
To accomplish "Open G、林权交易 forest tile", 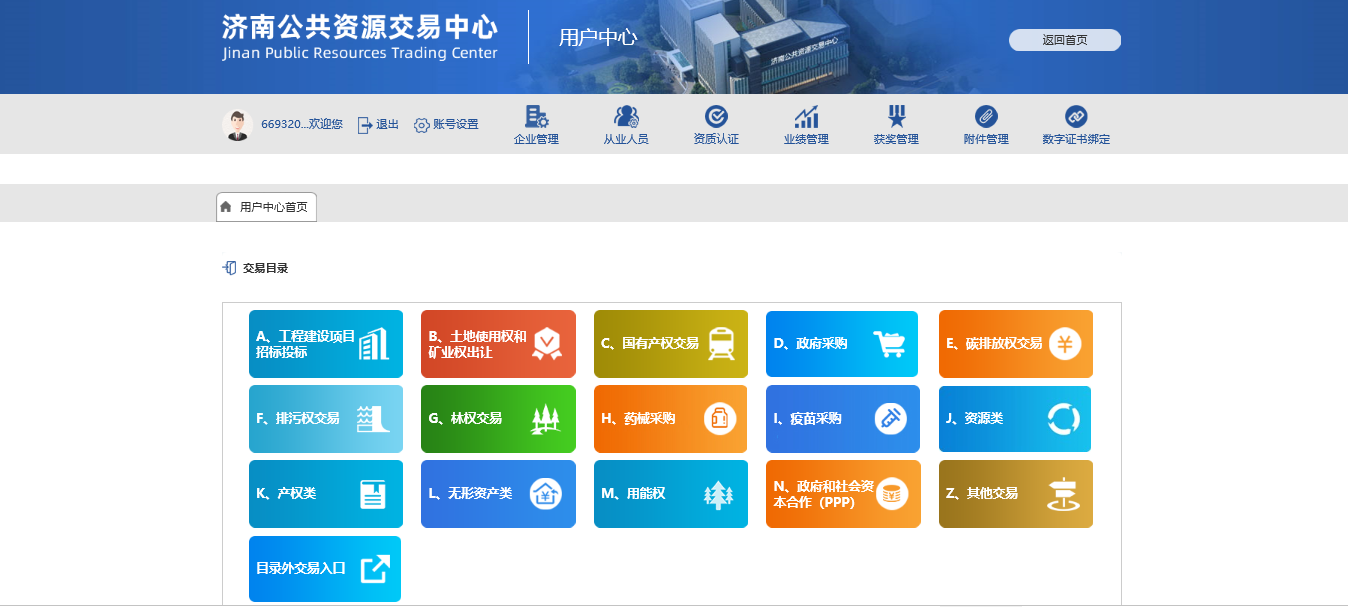I will [498, 419].
